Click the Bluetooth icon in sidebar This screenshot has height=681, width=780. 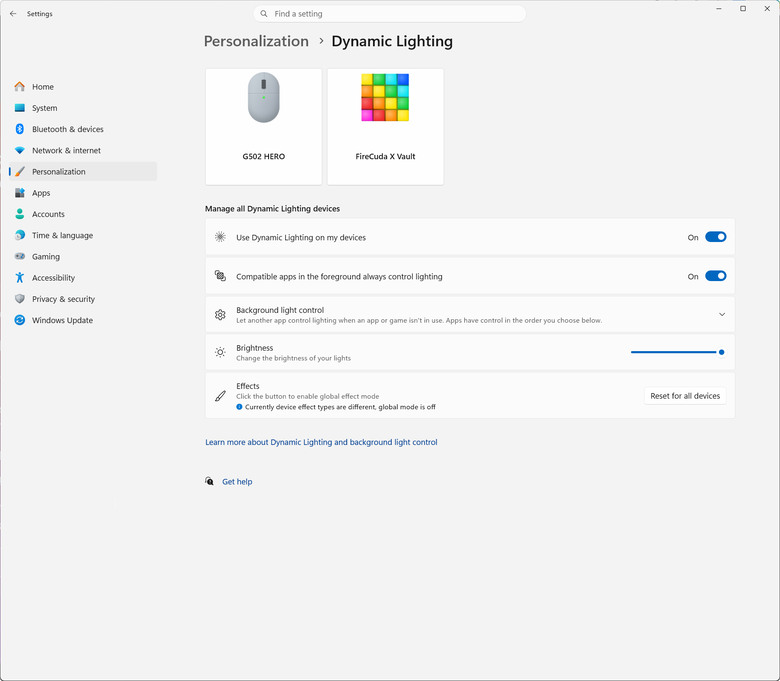pos(19,129)
